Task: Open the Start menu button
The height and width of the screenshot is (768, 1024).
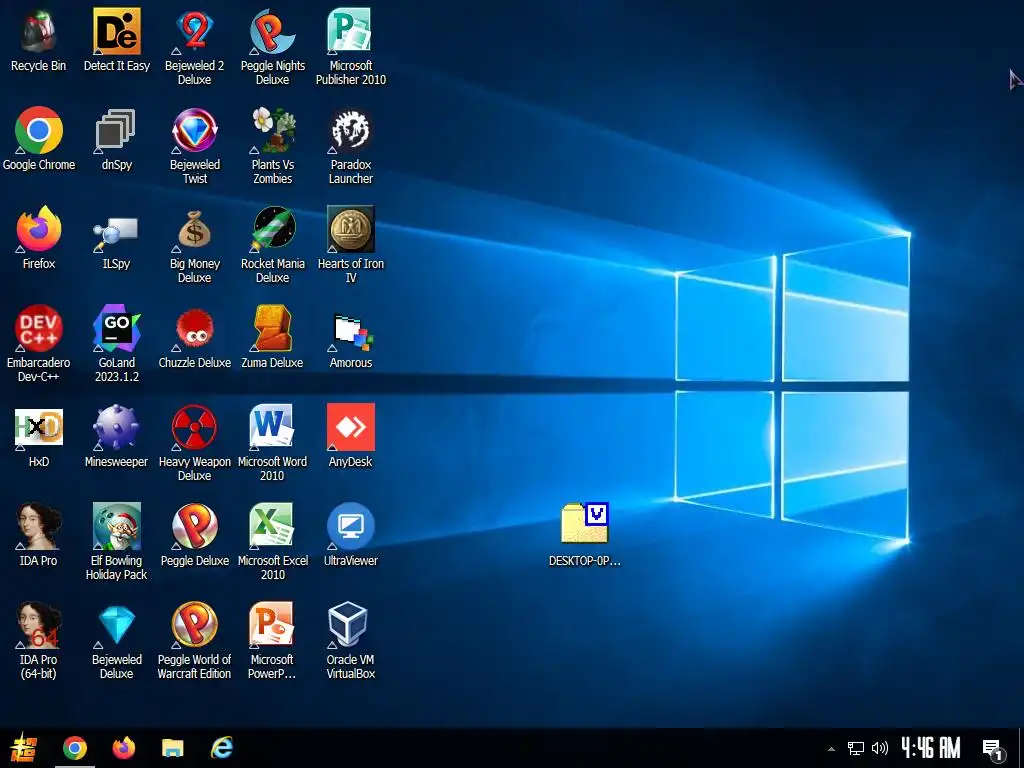Action: pos(24,748)
